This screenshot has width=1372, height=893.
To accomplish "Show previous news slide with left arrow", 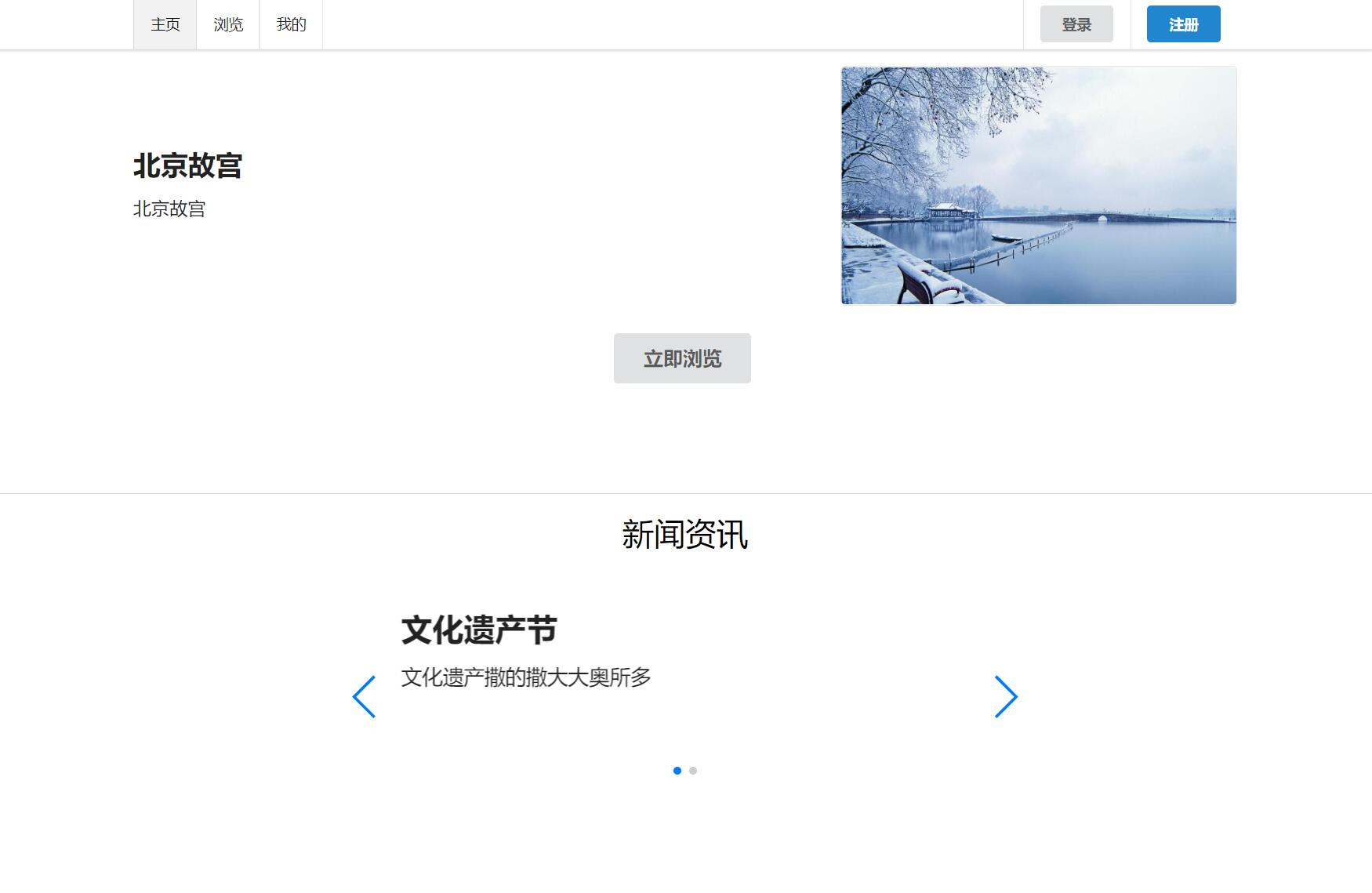I will (x=364, y=696).
